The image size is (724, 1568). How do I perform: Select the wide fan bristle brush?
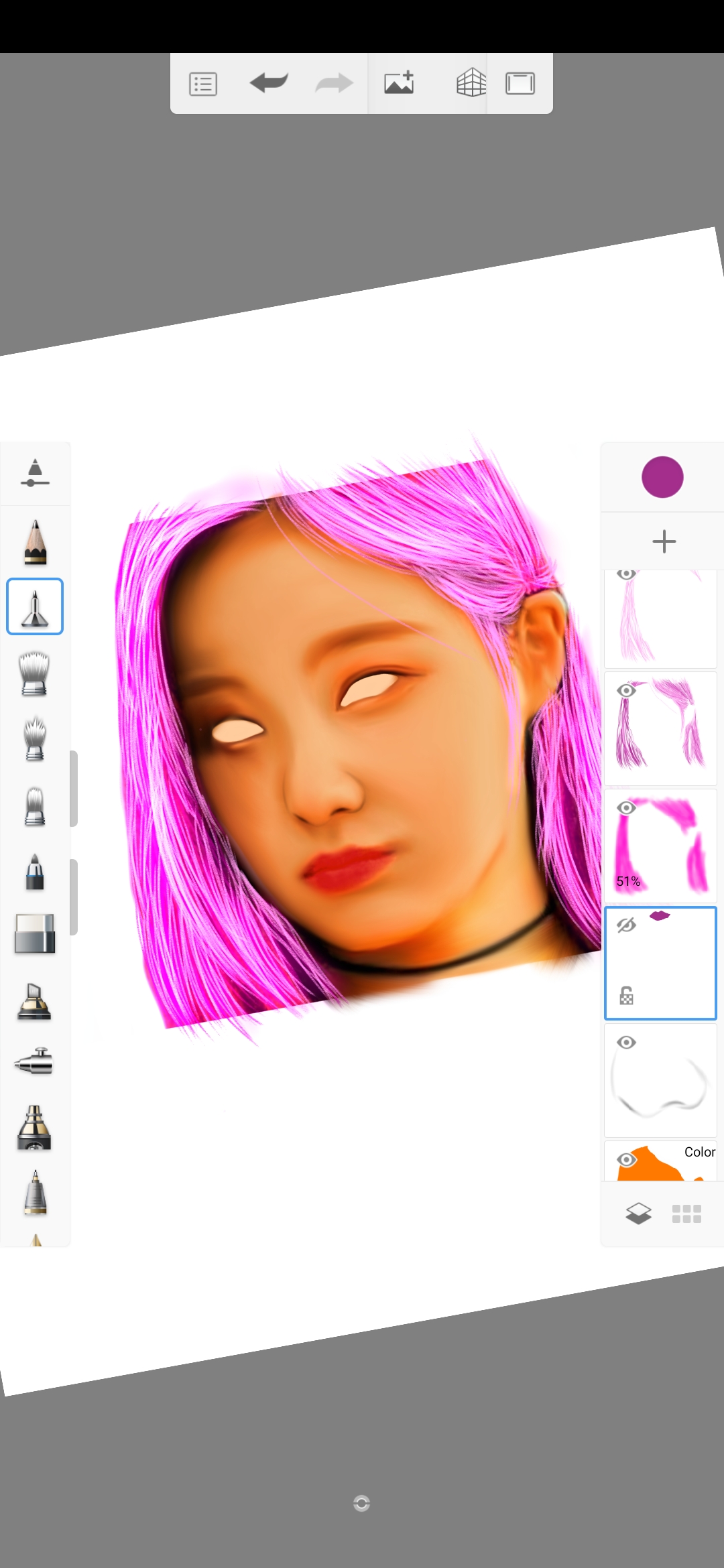[35, 673]
